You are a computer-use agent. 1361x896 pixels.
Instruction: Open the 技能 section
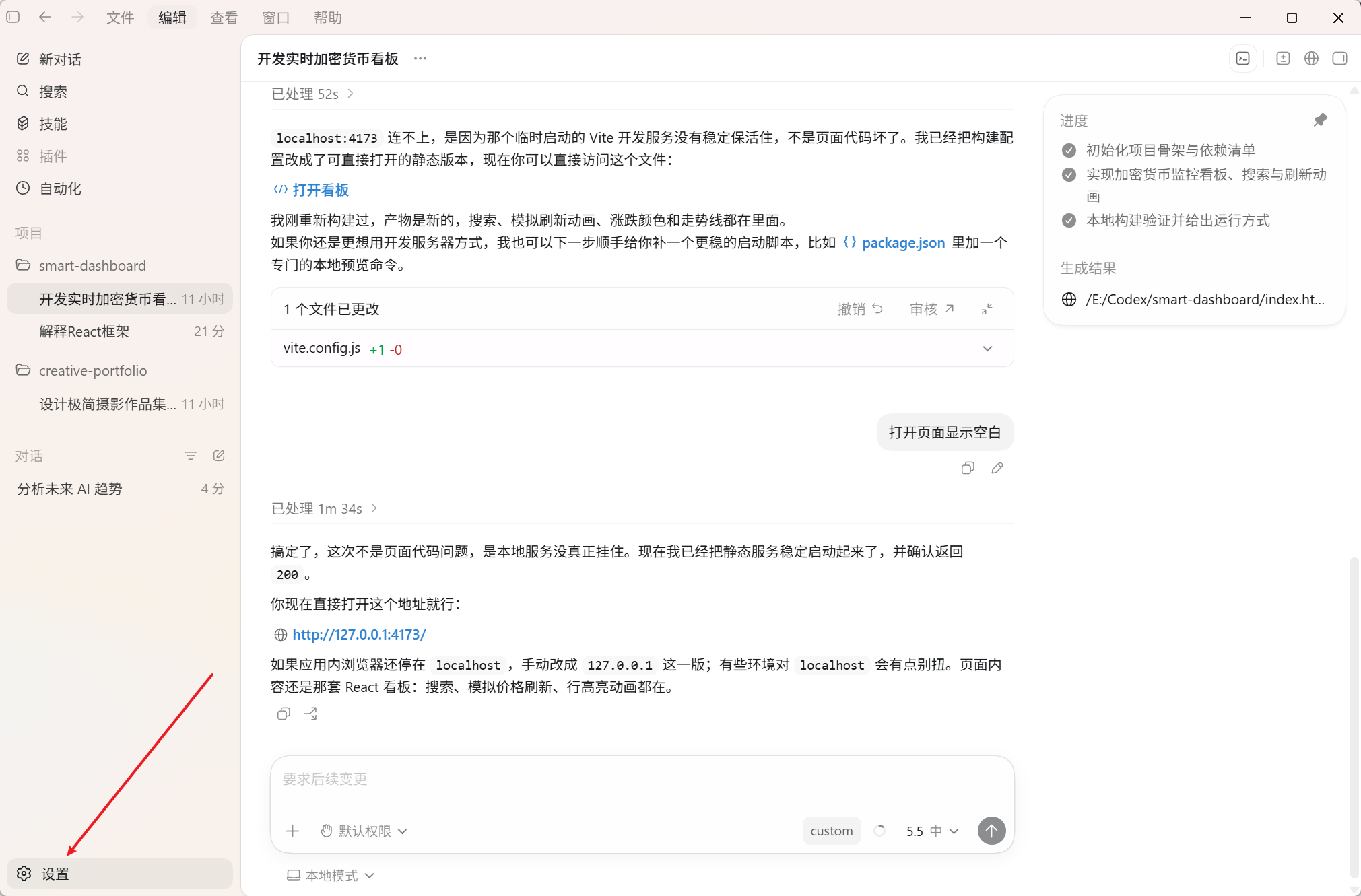(x=120, y=124)
